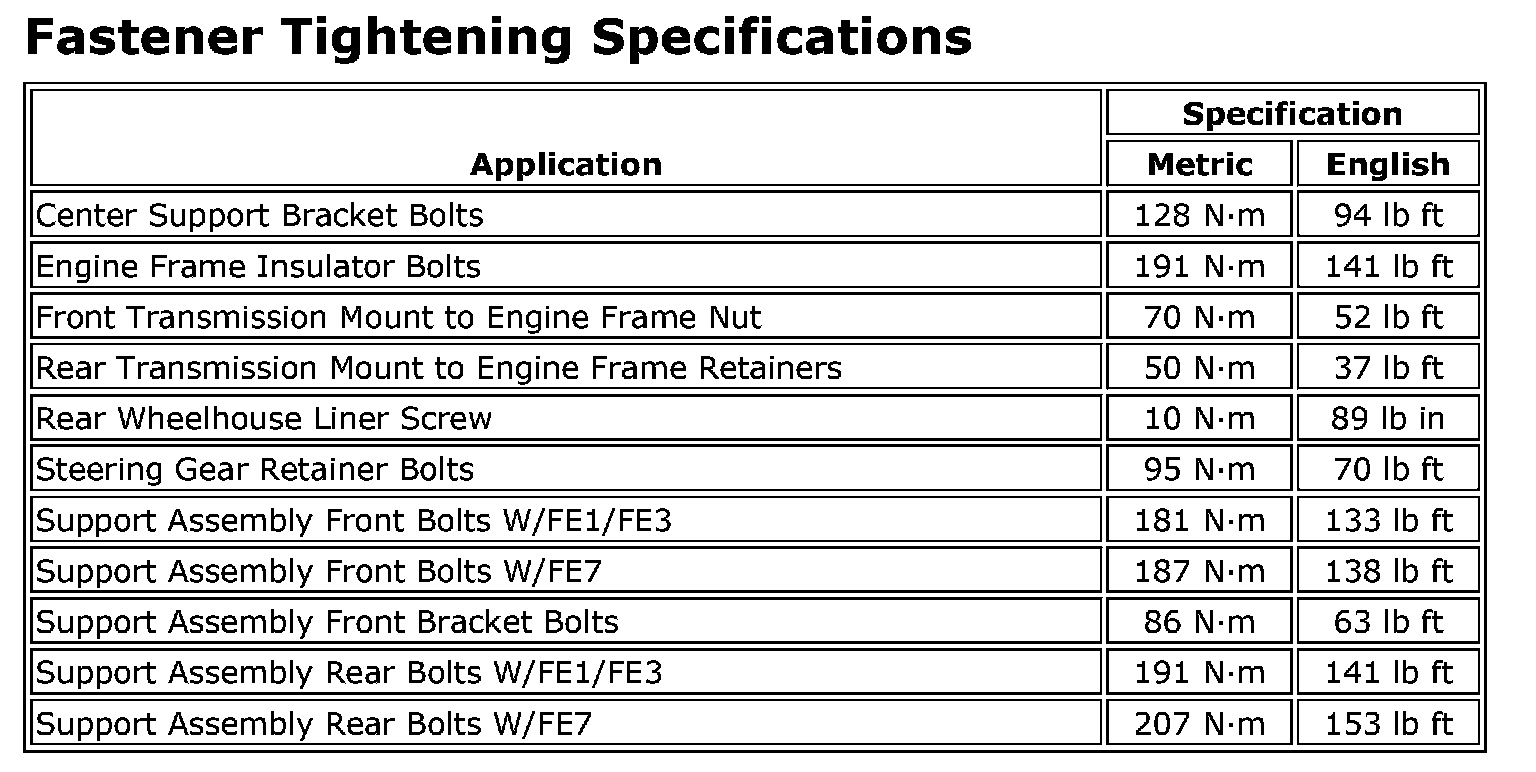Select the 153 lb ft English value
1536x772 pixels.
[x=1387, y=723]
